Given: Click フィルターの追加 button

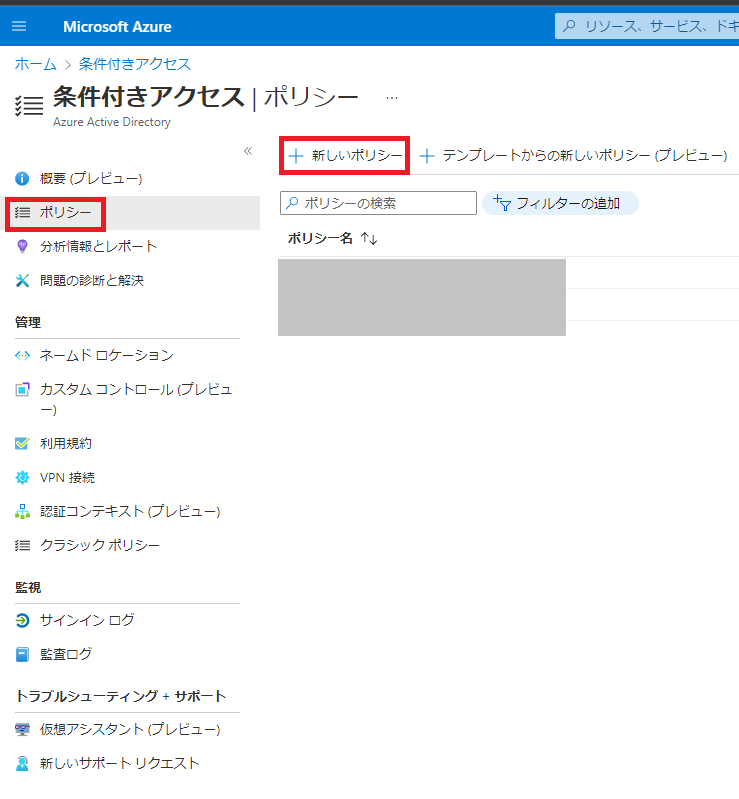Looking at the screenshot, I should (560, 203).
